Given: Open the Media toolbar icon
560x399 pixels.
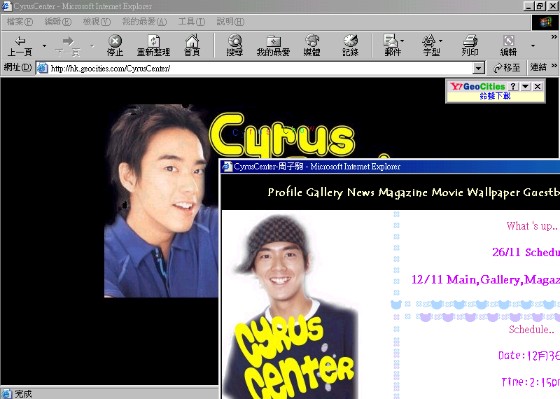Looking at the screenshot, I should coord(312,46).
